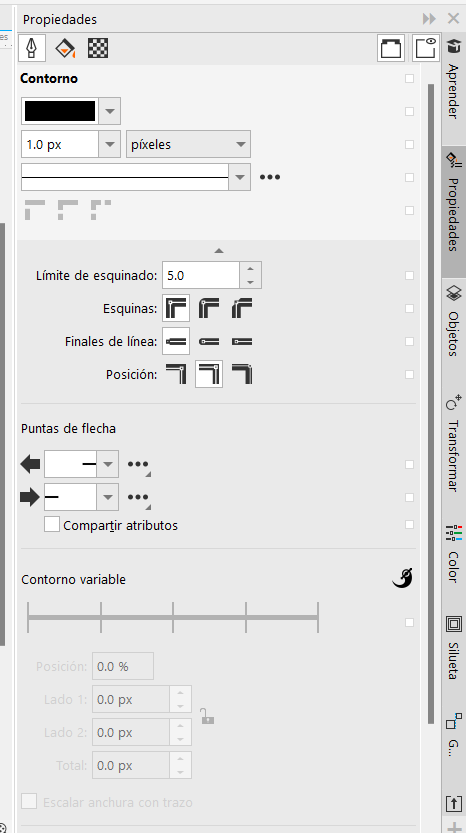This screenshot has height=833, width=466.
Task: Open the Transparency checkerboard icon
Action: coord(98,48)
